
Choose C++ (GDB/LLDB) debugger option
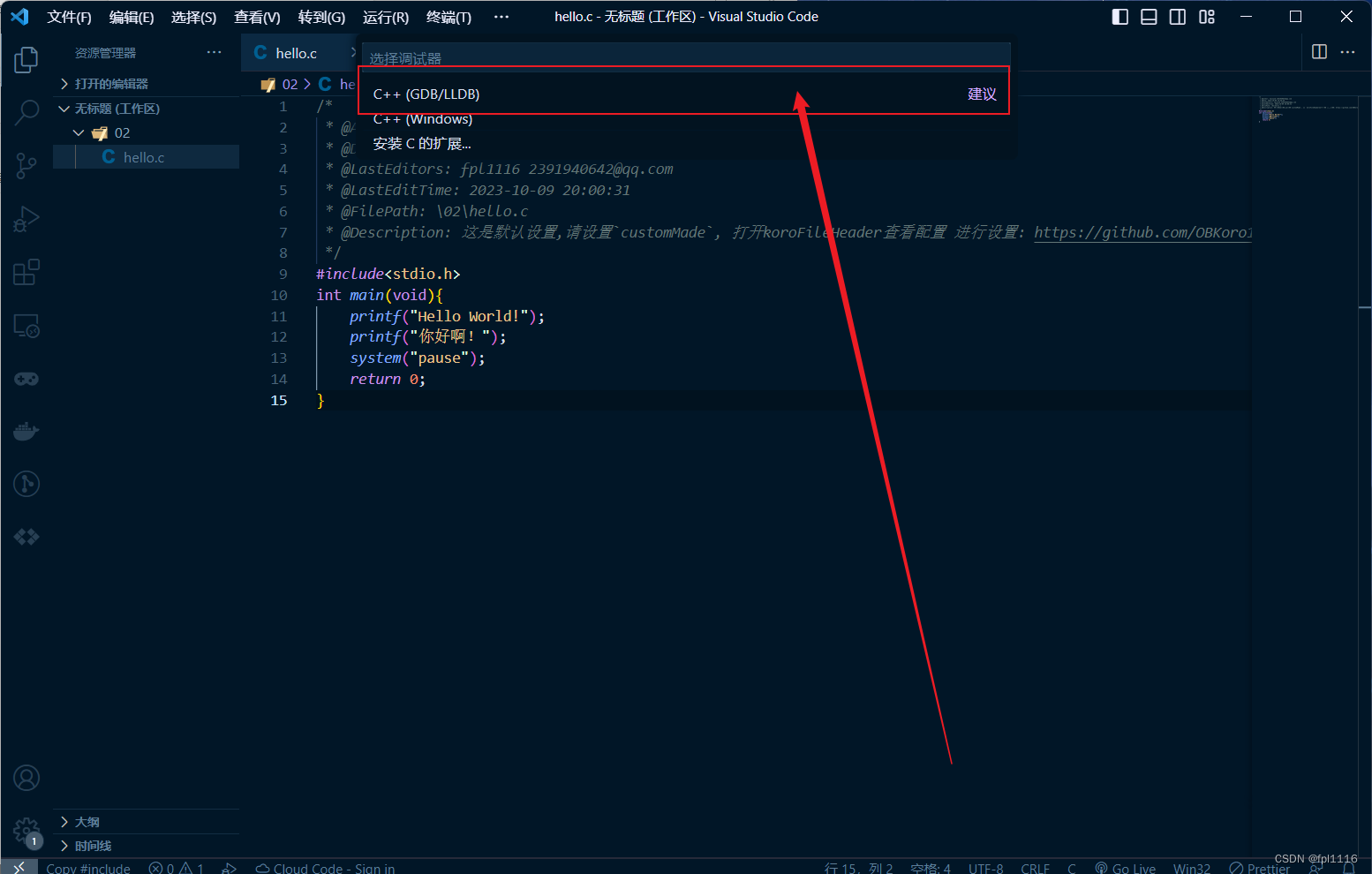[x=684, y=94]
